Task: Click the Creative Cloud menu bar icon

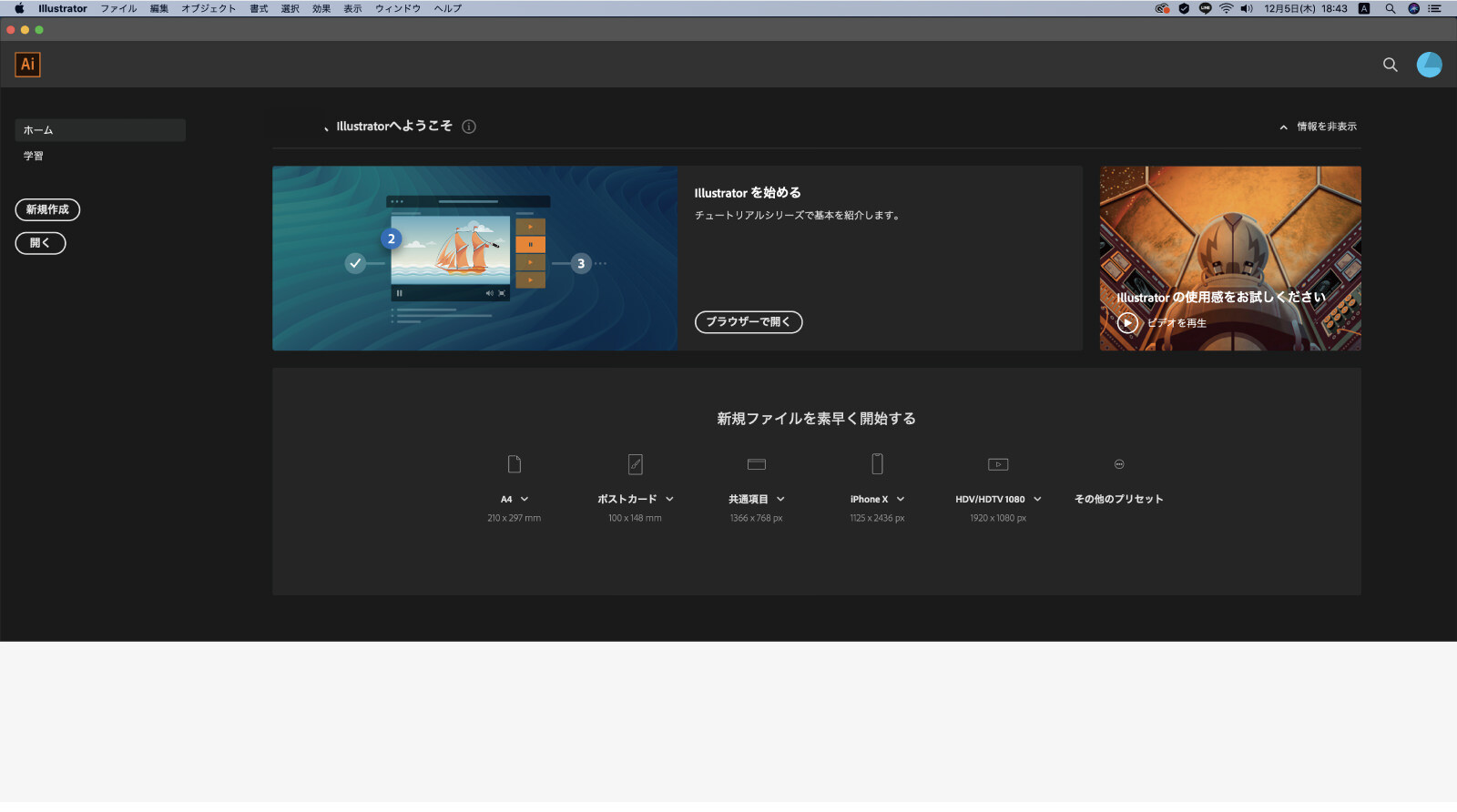Action: click(1162, 8)
